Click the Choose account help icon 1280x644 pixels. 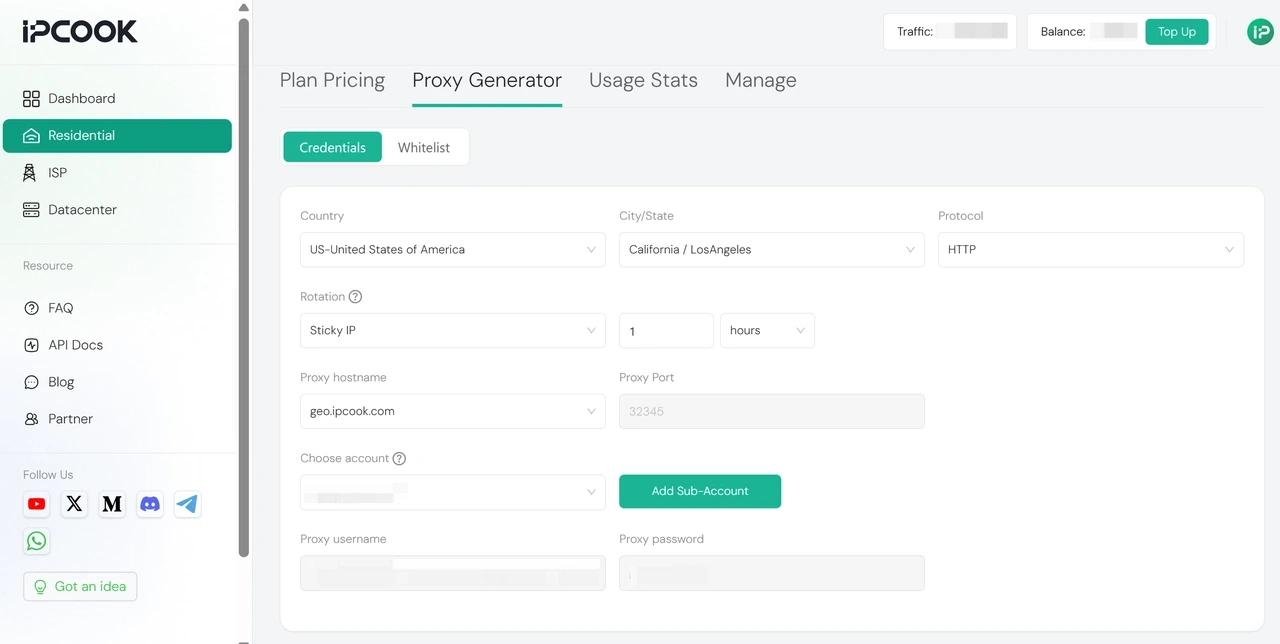399,459
